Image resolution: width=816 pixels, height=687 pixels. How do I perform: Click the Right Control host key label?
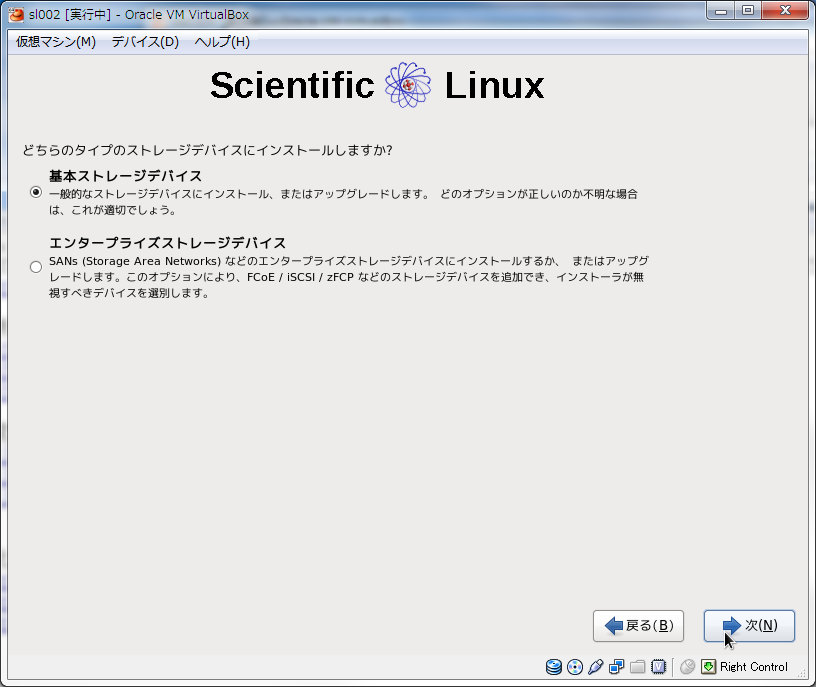click(754, 667)
